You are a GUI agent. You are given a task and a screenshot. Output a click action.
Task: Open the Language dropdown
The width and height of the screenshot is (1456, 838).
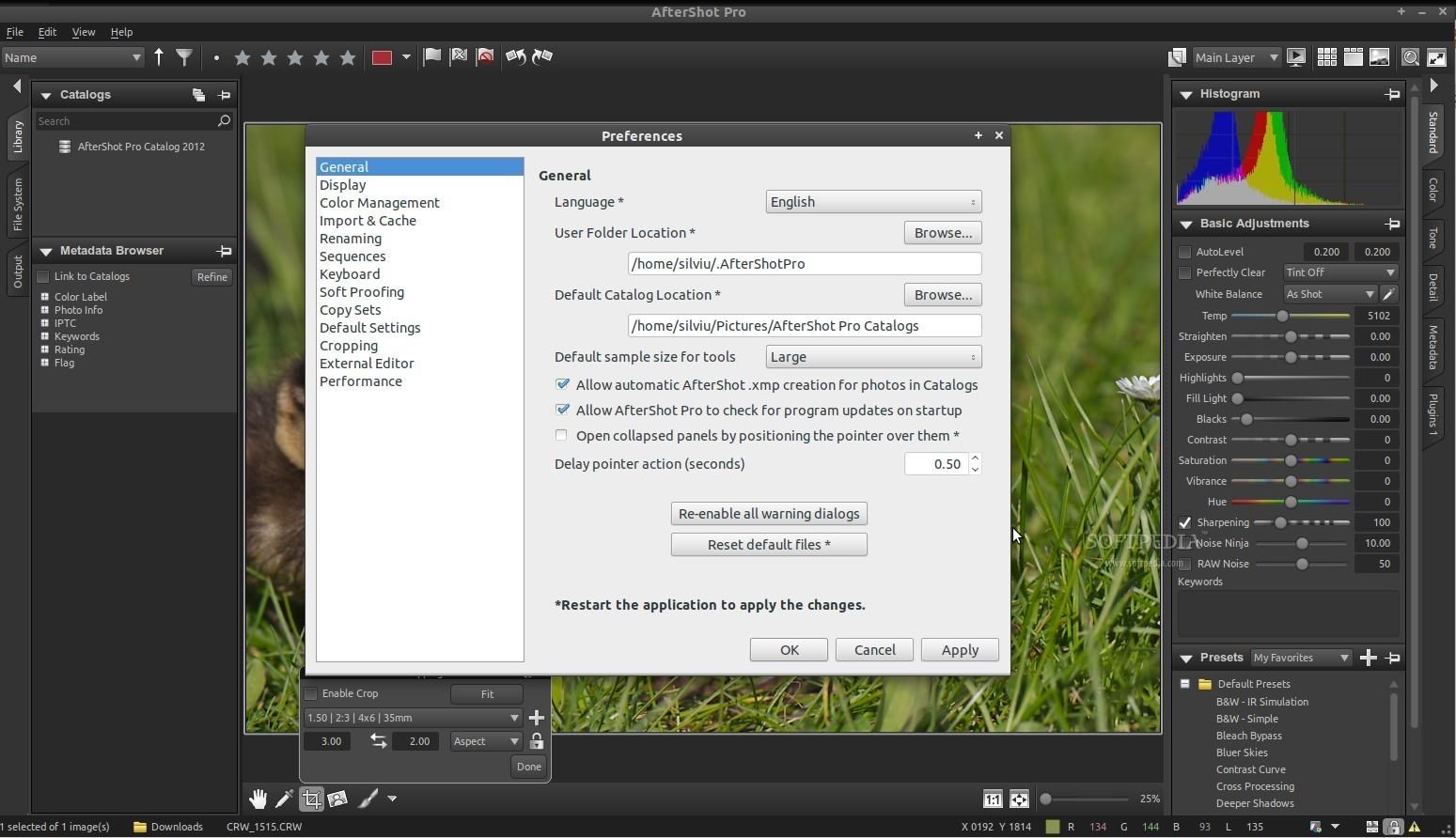click(x=873, y=202)
